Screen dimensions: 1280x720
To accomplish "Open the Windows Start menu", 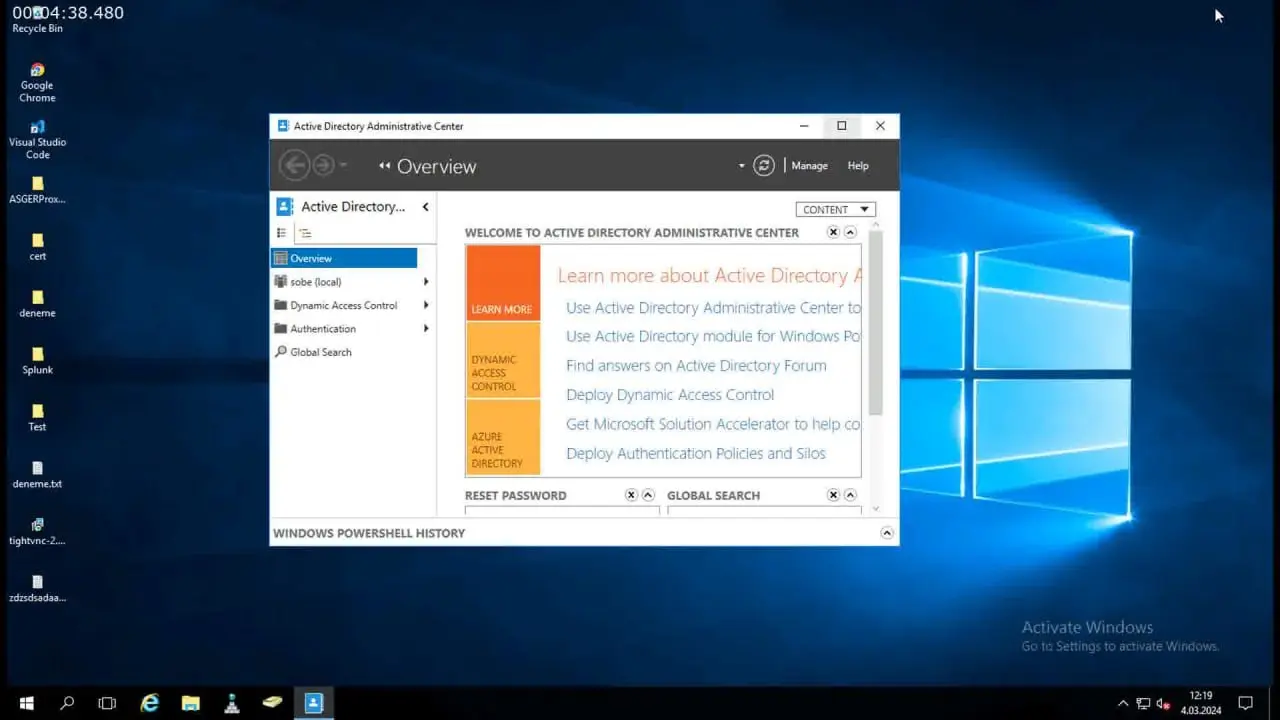I will tap(26, 703).
